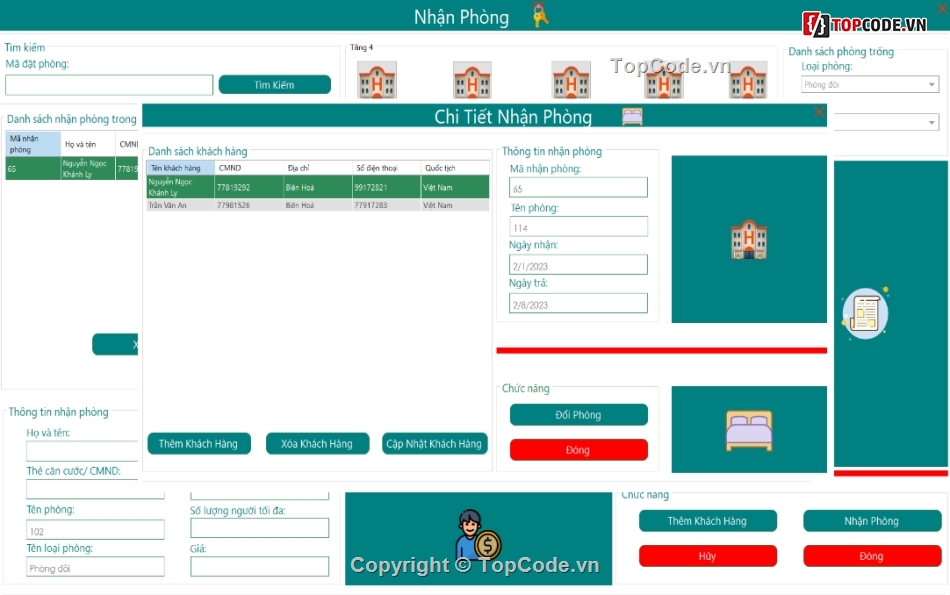Click the Tìm Kiếm search button
The width and height of the screenshot is (950, 595).
click(274, 85)
